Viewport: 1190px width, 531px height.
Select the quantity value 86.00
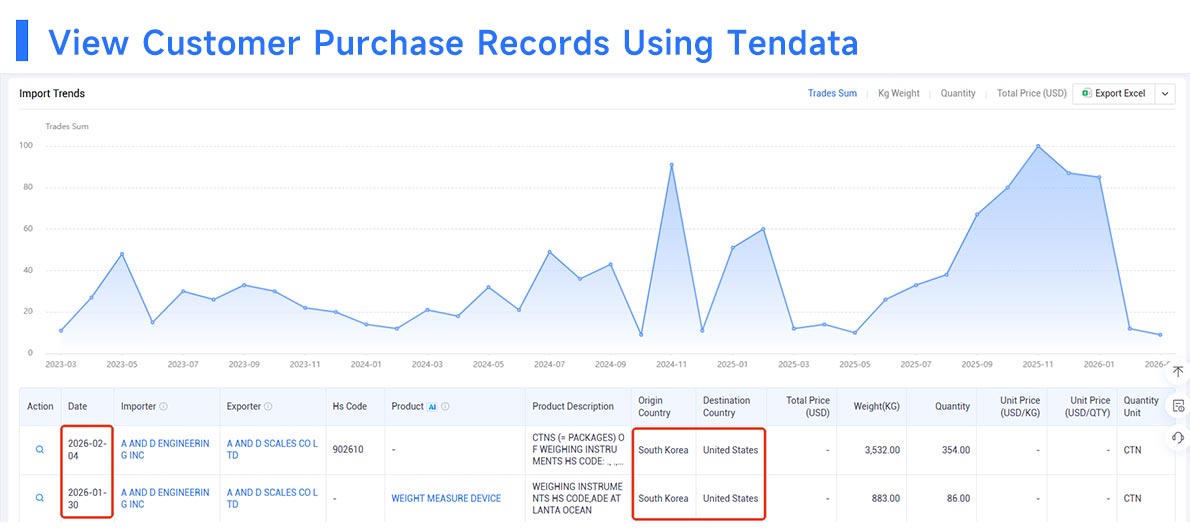click(959, 498)
